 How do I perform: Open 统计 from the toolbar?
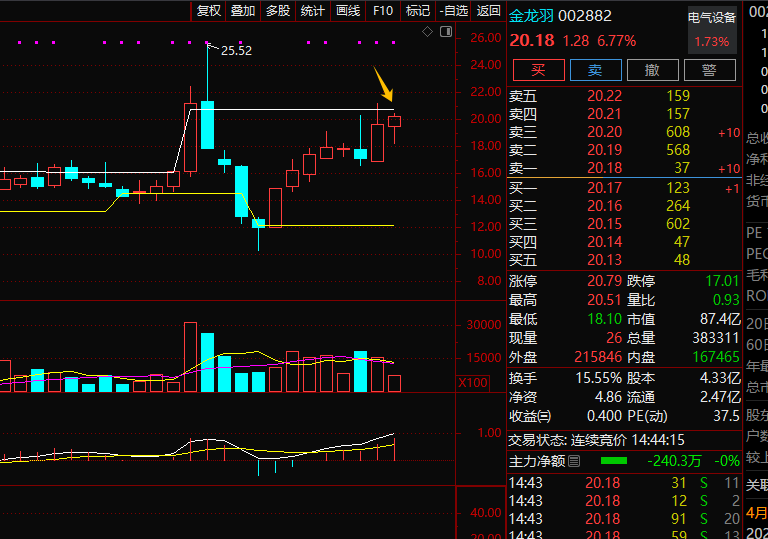313,11
